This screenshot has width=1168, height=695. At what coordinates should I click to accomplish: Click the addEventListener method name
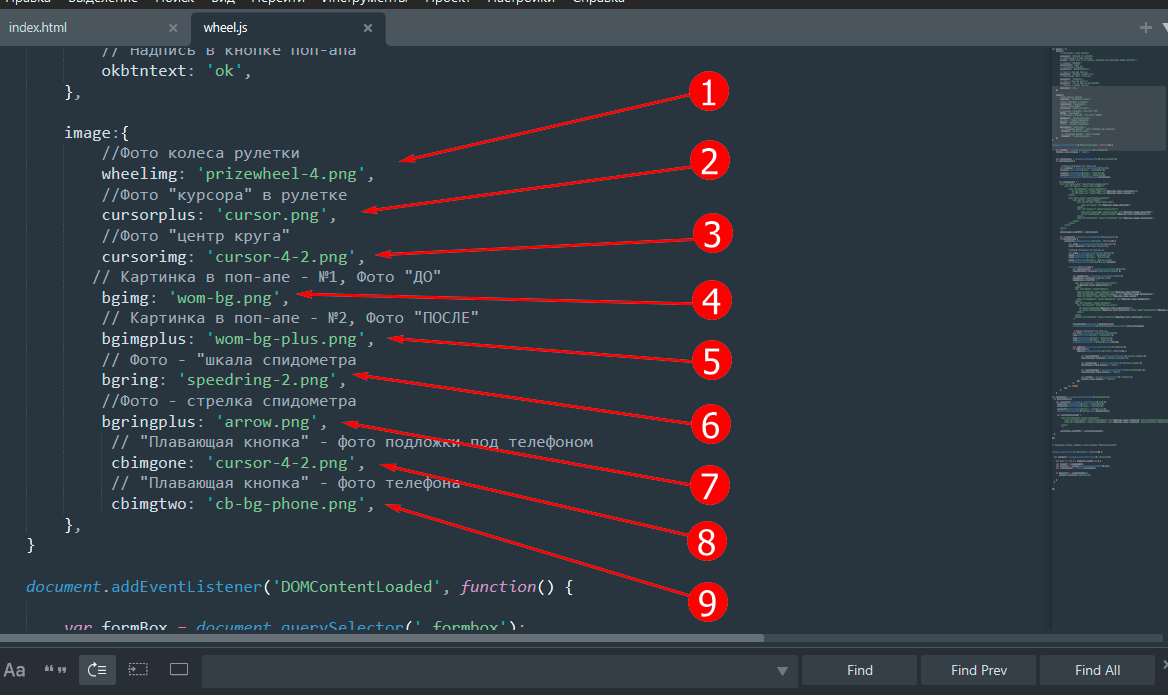click(186, 587)
